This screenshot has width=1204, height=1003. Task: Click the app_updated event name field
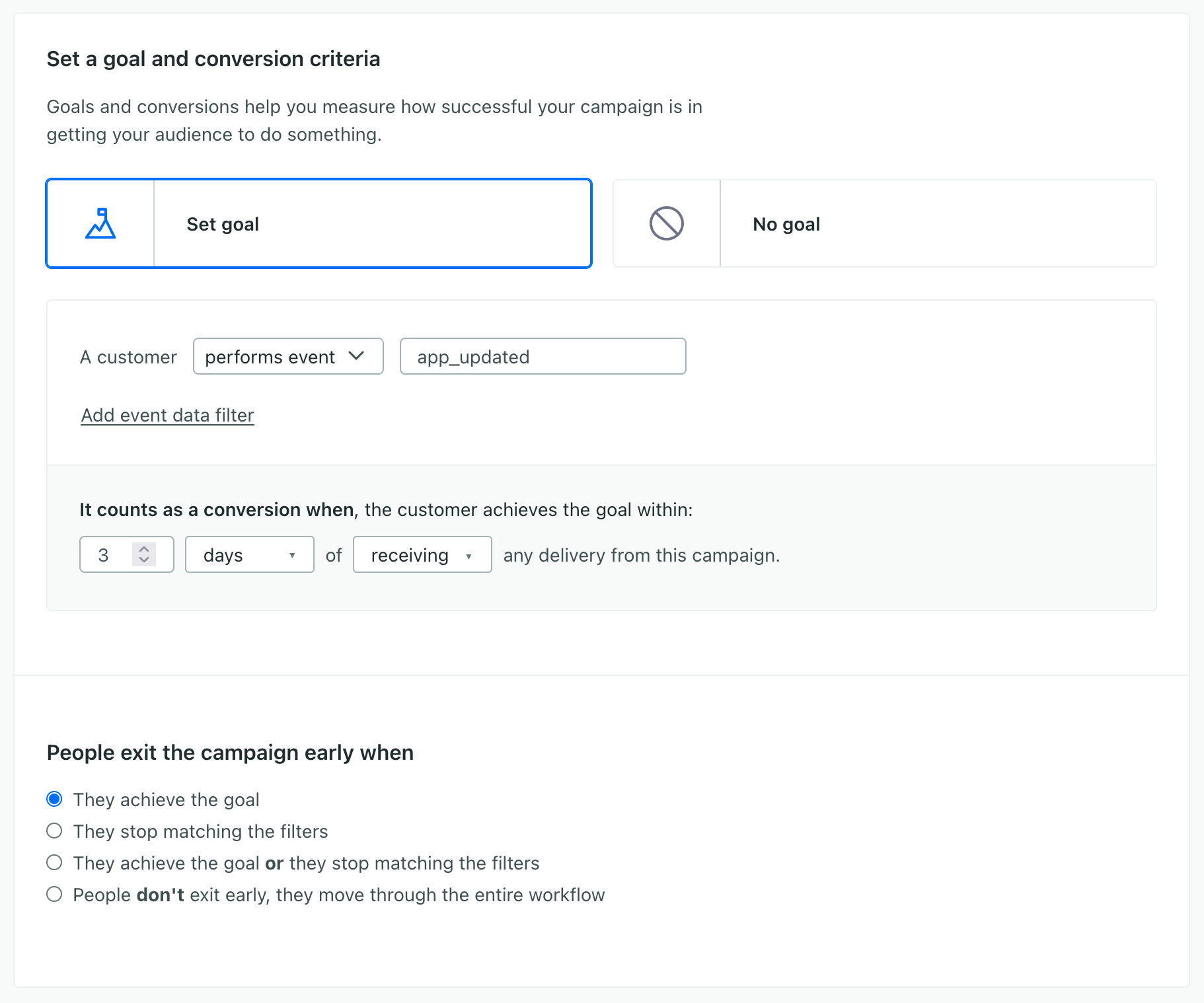543,357
